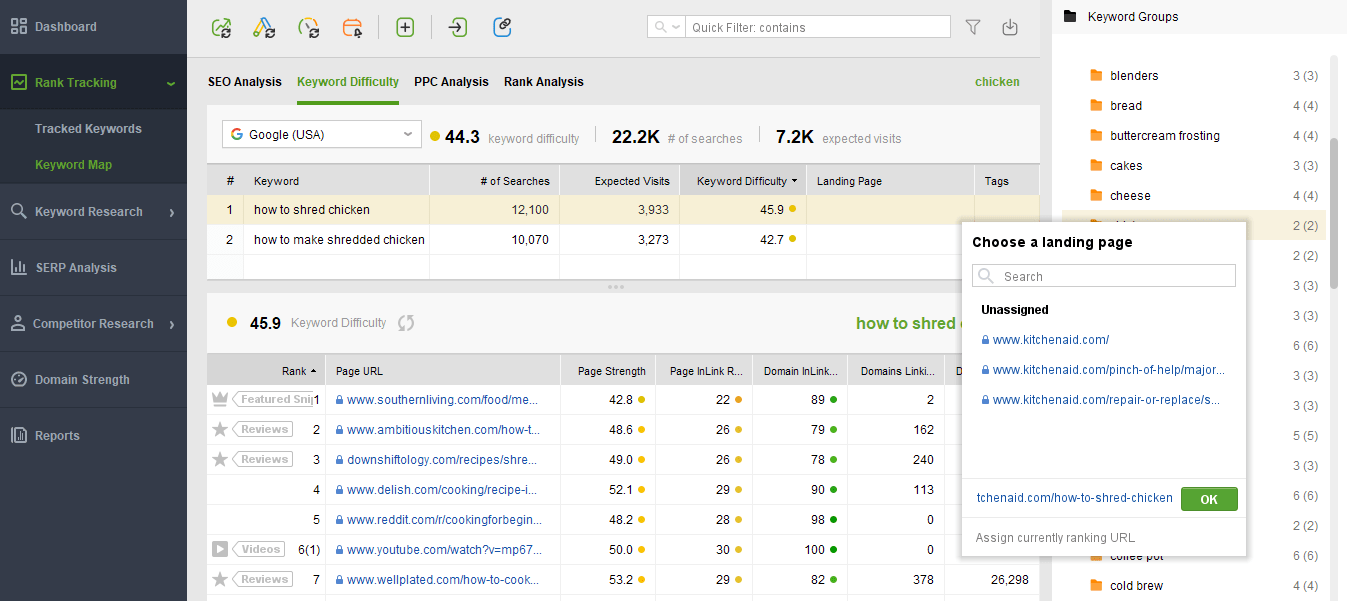Select the Add Keywords plus icon
The image size is (1347, 601).
[x=405, y=27]
